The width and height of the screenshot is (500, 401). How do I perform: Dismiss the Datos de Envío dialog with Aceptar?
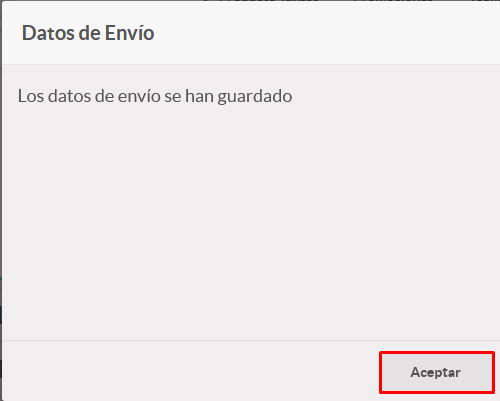click(437, 372)
